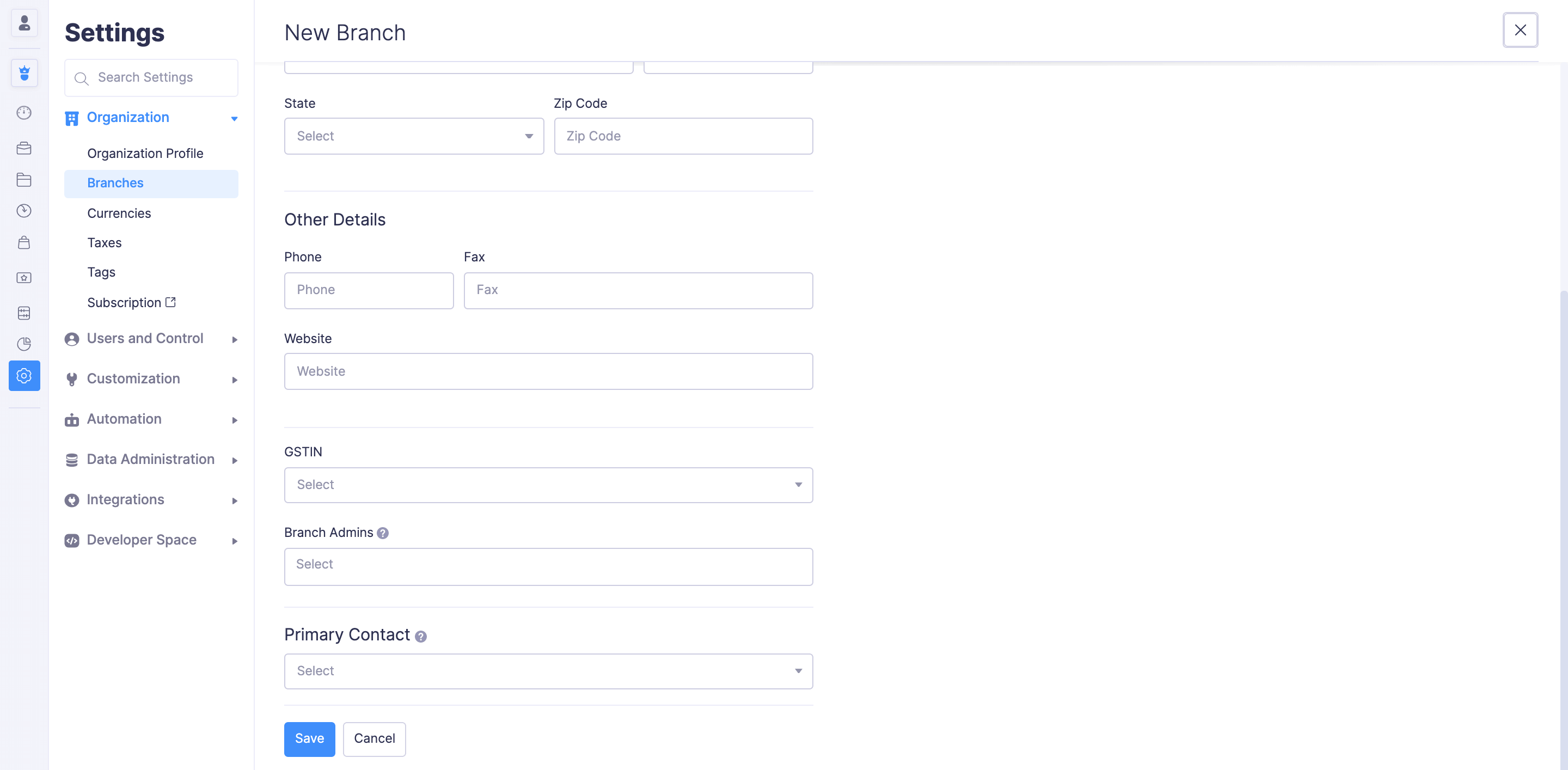Viewport: 1568px width, 770px height.
Task: Click into the Website input field
Action: [548, 371]
